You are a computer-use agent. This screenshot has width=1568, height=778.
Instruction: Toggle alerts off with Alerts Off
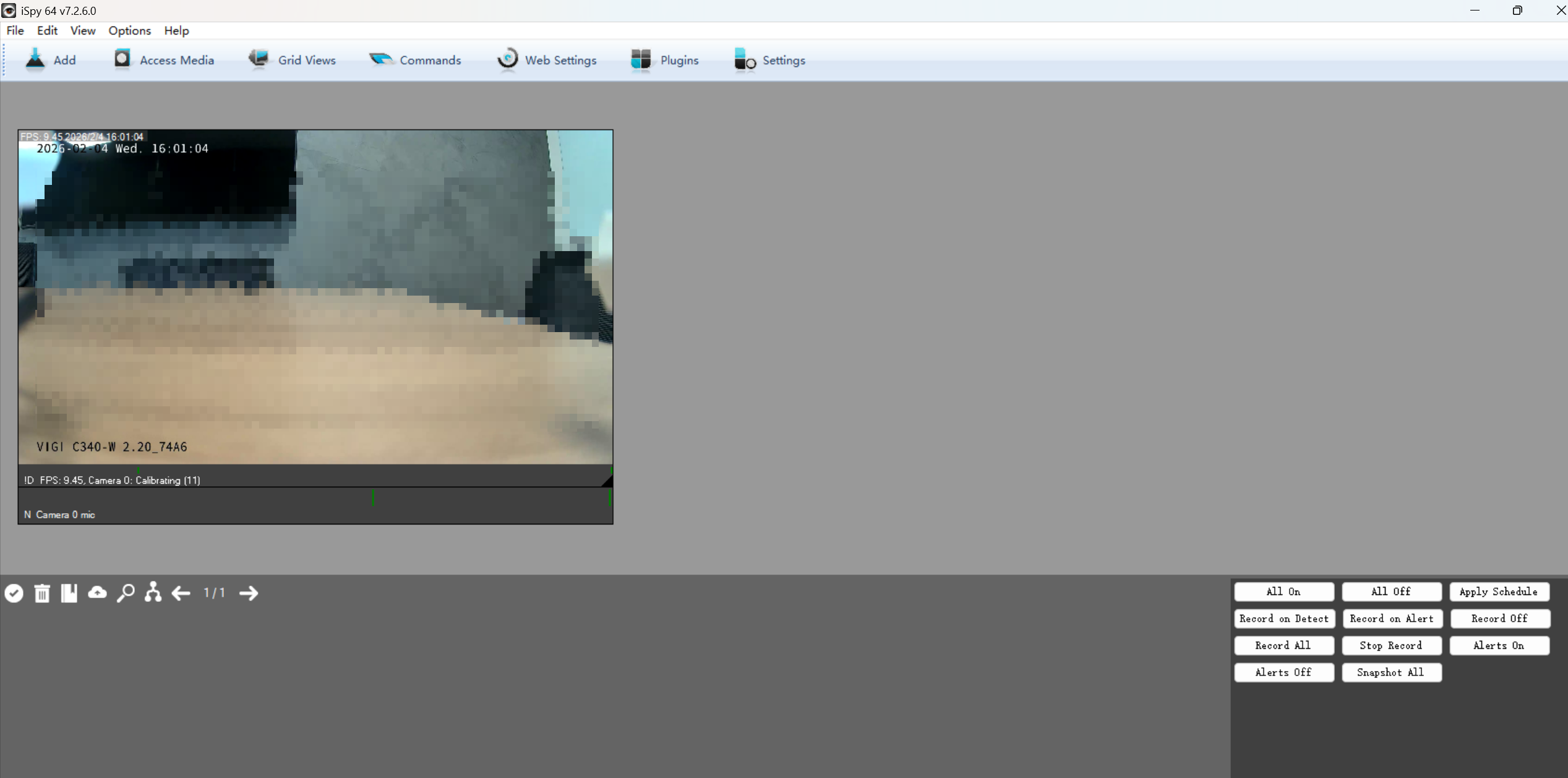1283,672
